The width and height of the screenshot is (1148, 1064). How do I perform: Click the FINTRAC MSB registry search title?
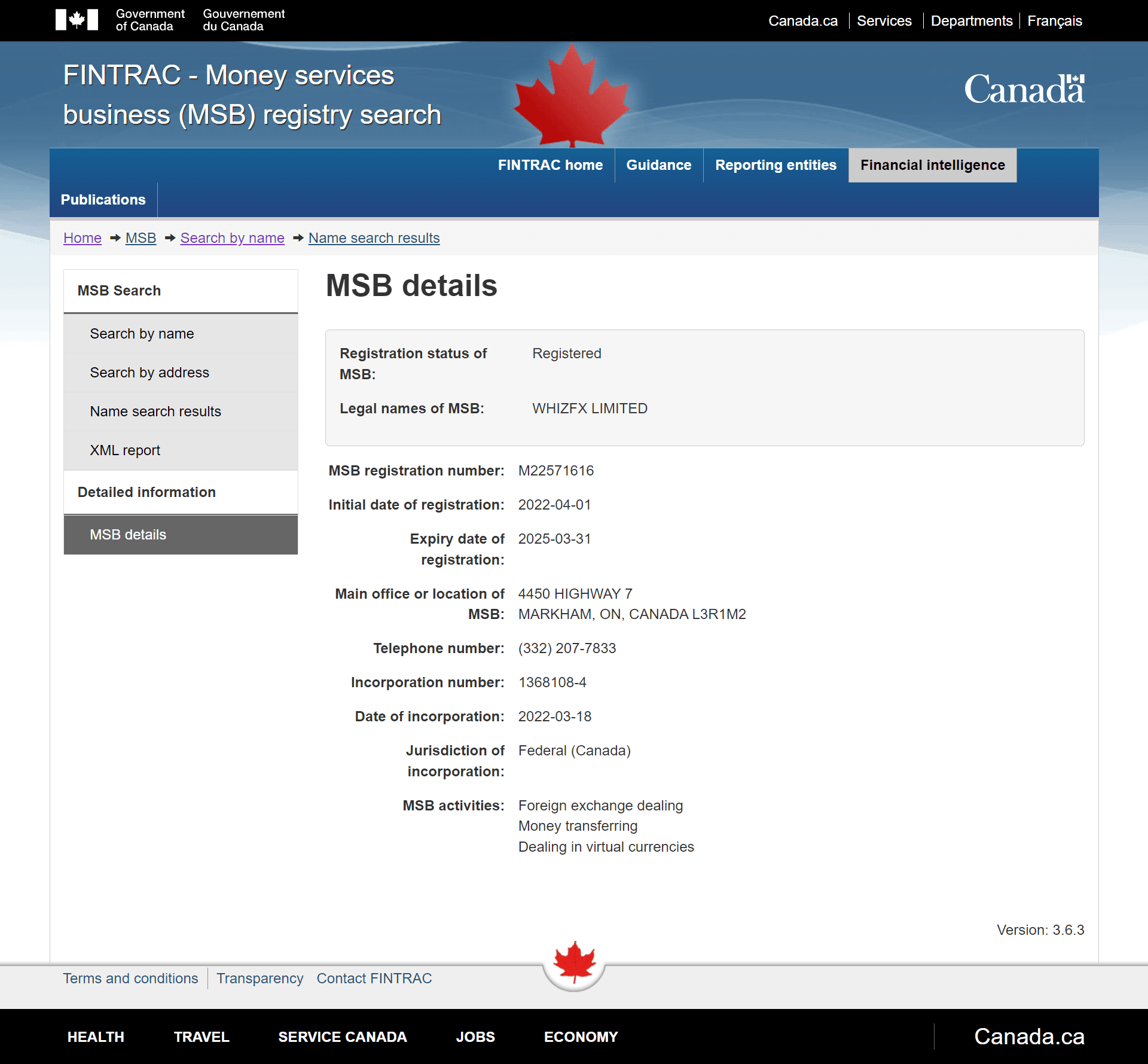pos(252,95)
